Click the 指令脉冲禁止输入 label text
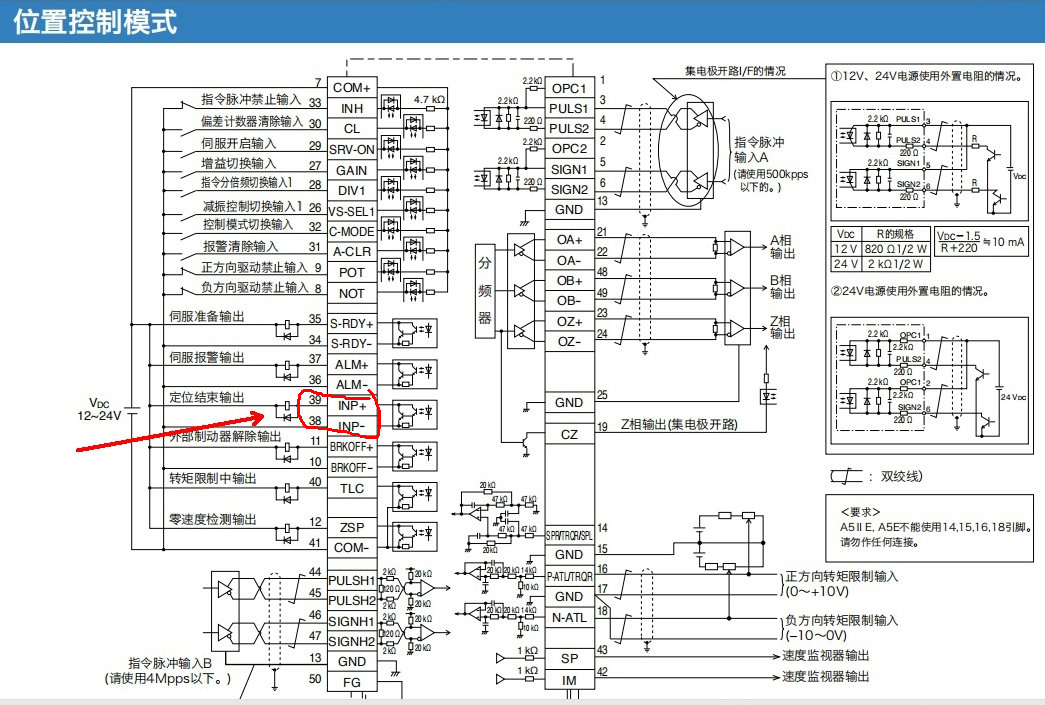Image resolution: width=1045 pixels, height=705 pixels. coord(250,100)
